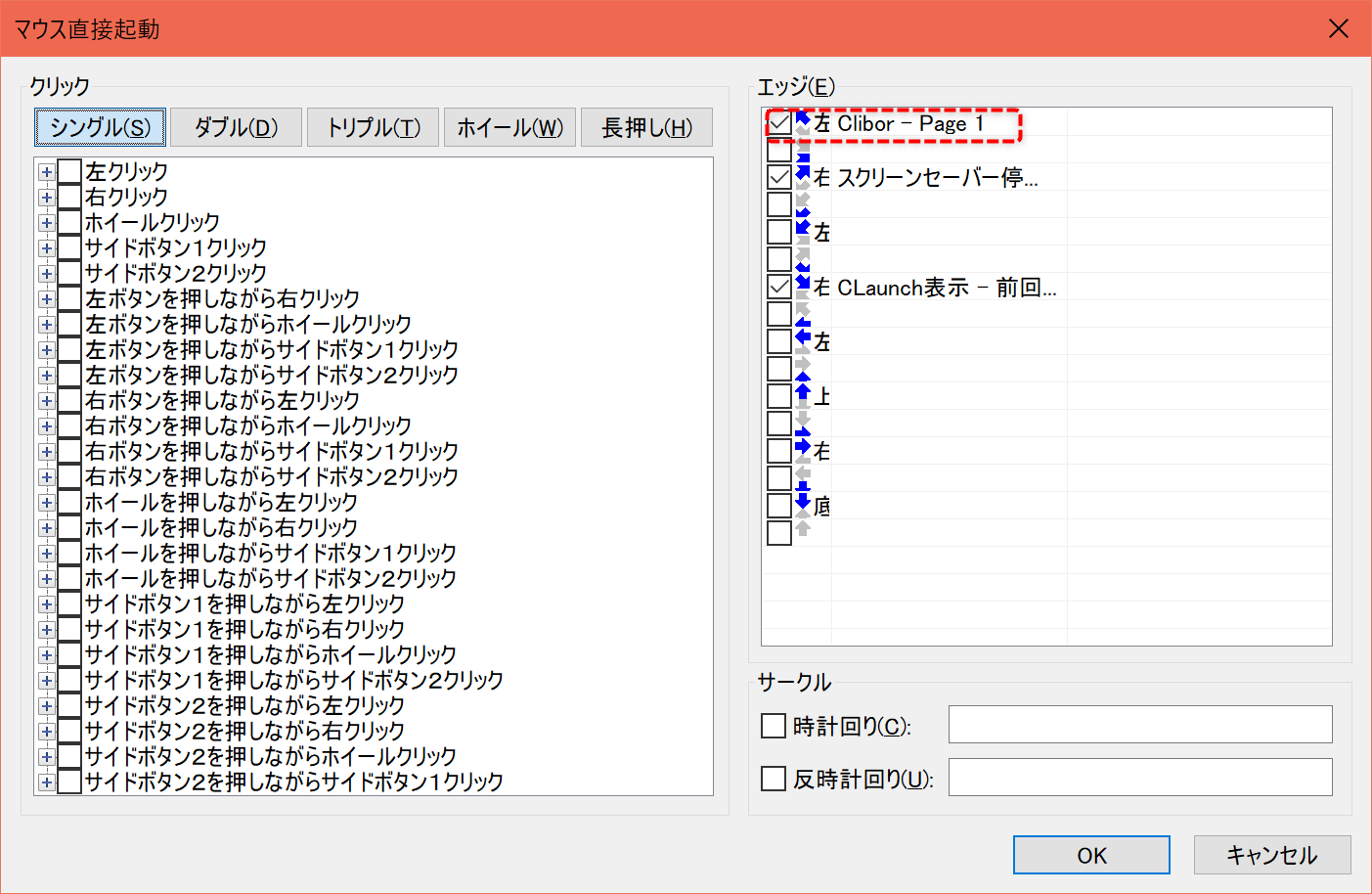Expand ホイールを押しながら左クリック node
1372x894 pixels.
coord(46,503)
